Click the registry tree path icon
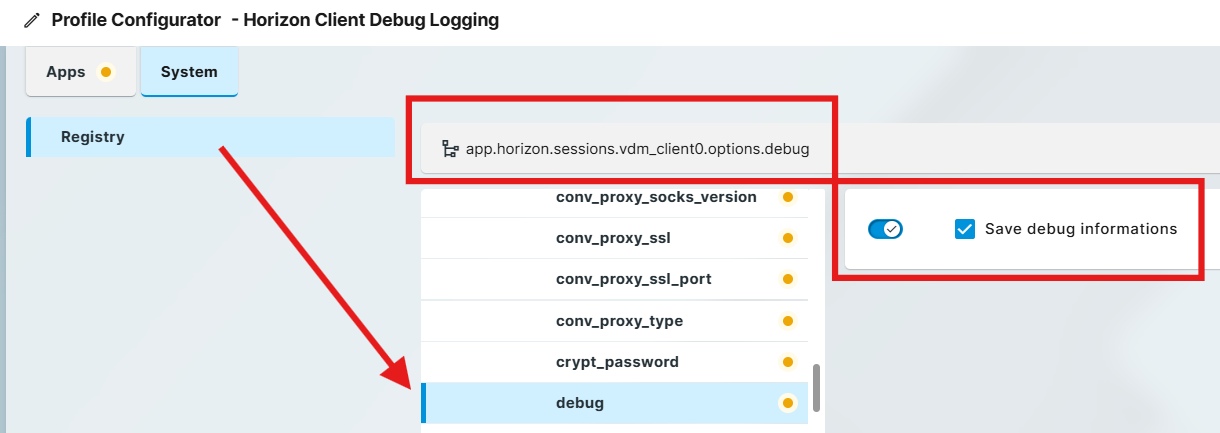This screenshot has width=1220, height=433. tap(450, 149)
